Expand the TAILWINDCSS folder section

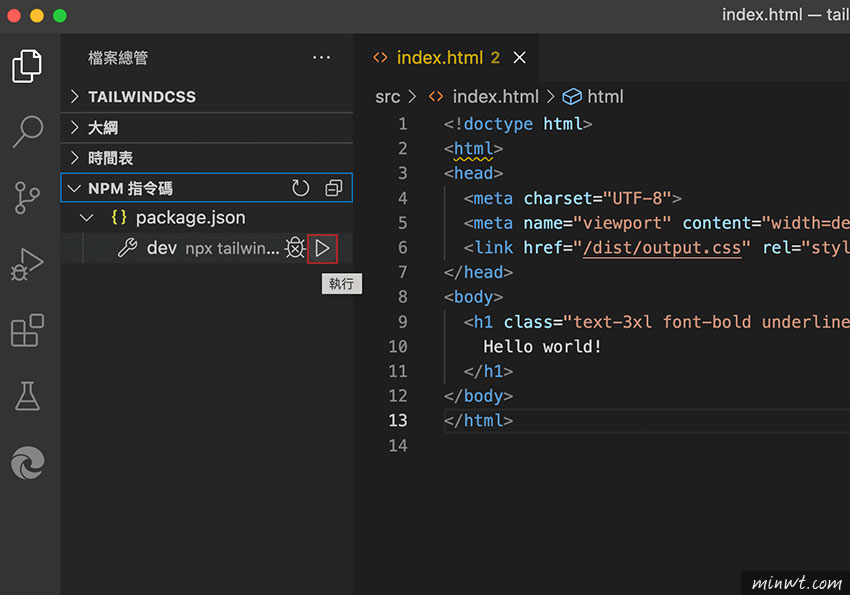pyautogui.click(x=207, y=97)
